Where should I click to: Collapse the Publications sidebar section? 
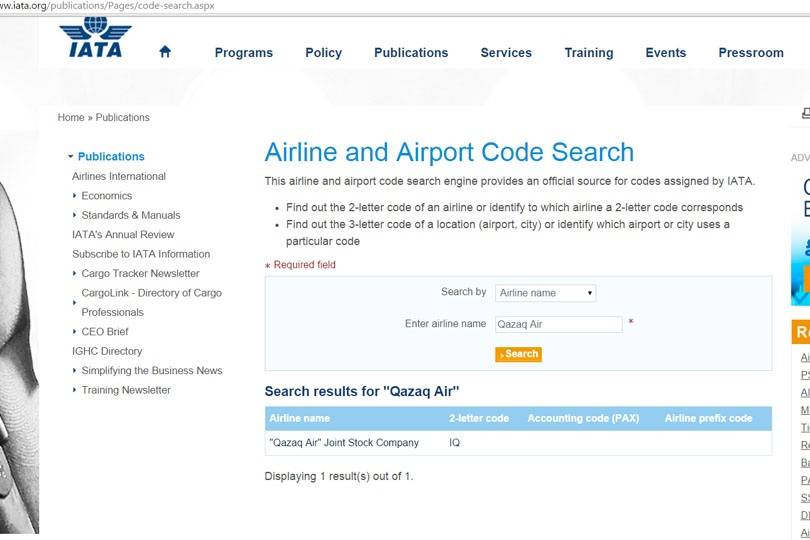click(x=110, y=157)
